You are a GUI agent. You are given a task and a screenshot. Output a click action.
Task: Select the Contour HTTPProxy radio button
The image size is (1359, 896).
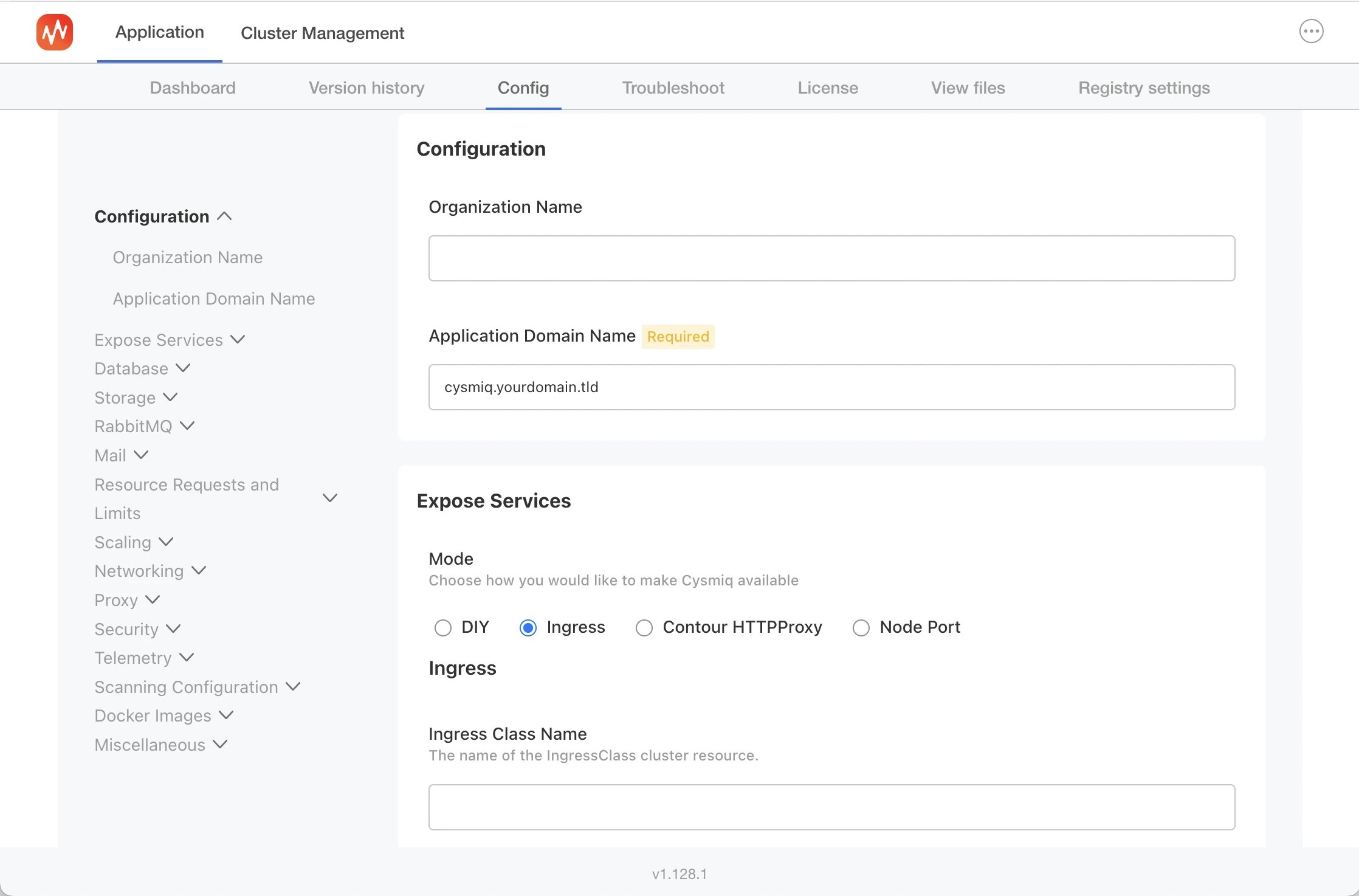[644, 627]
